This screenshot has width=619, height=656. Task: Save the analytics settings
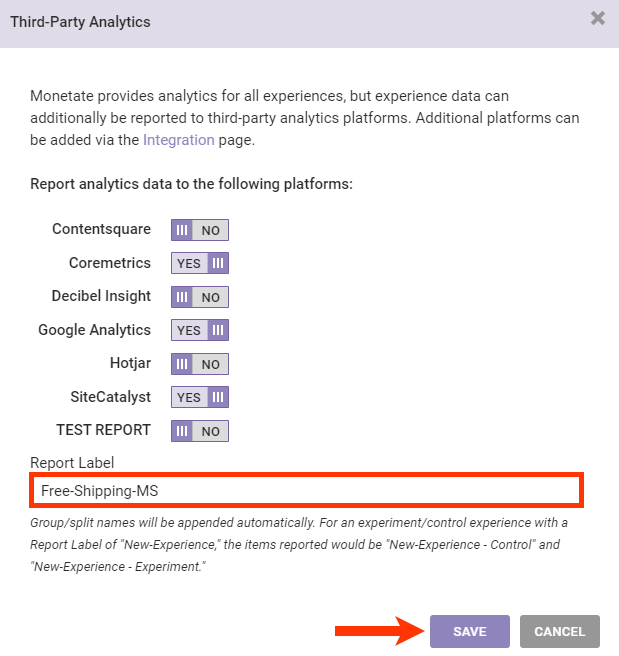pyautogui.click(x=469, y=632)
